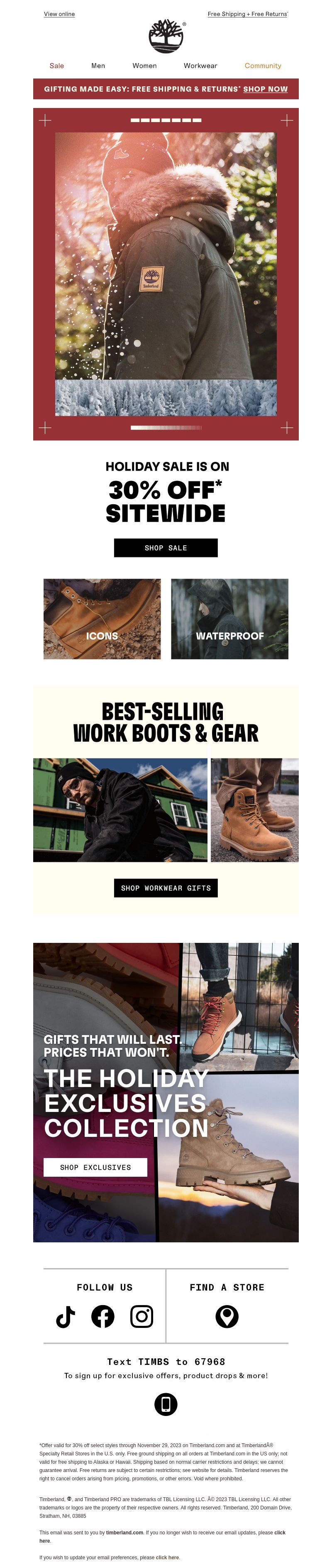This screenshot has height=1568, width=332.
Task: Click the Find a Store location pin icon
Action: (227, 1316)
